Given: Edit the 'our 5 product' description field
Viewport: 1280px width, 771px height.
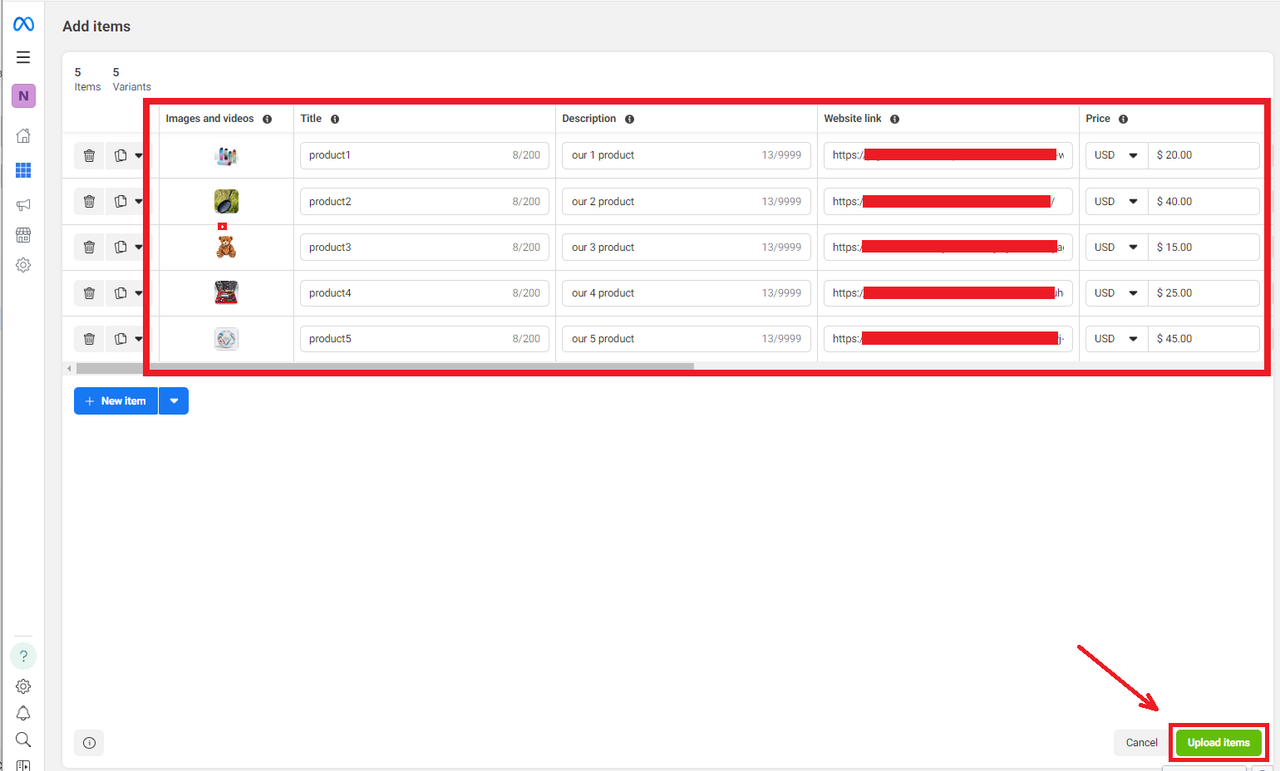Looking at the screenshot, I should coord(686,339).
